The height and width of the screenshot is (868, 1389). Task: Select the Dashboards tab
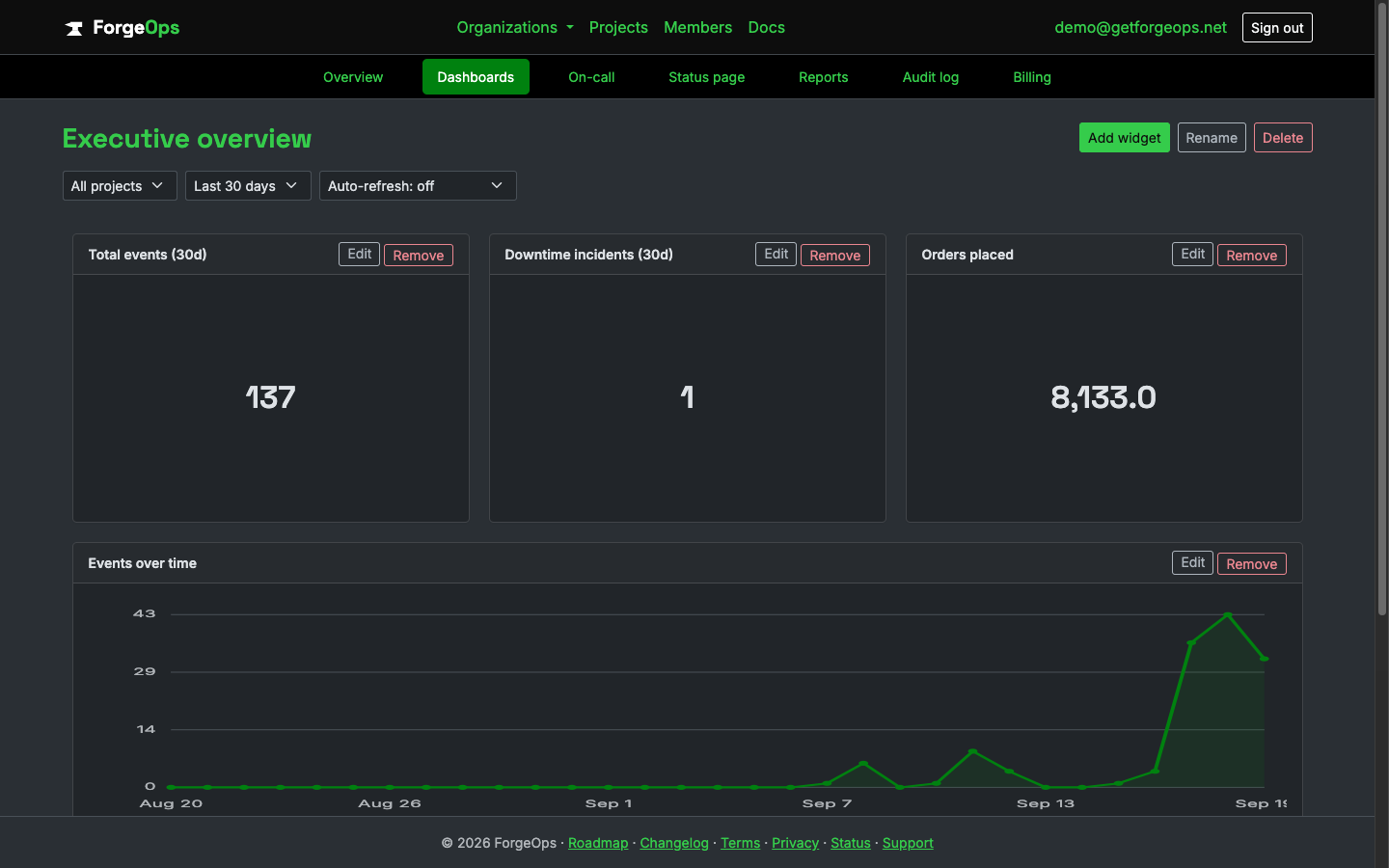pos(476,77)
